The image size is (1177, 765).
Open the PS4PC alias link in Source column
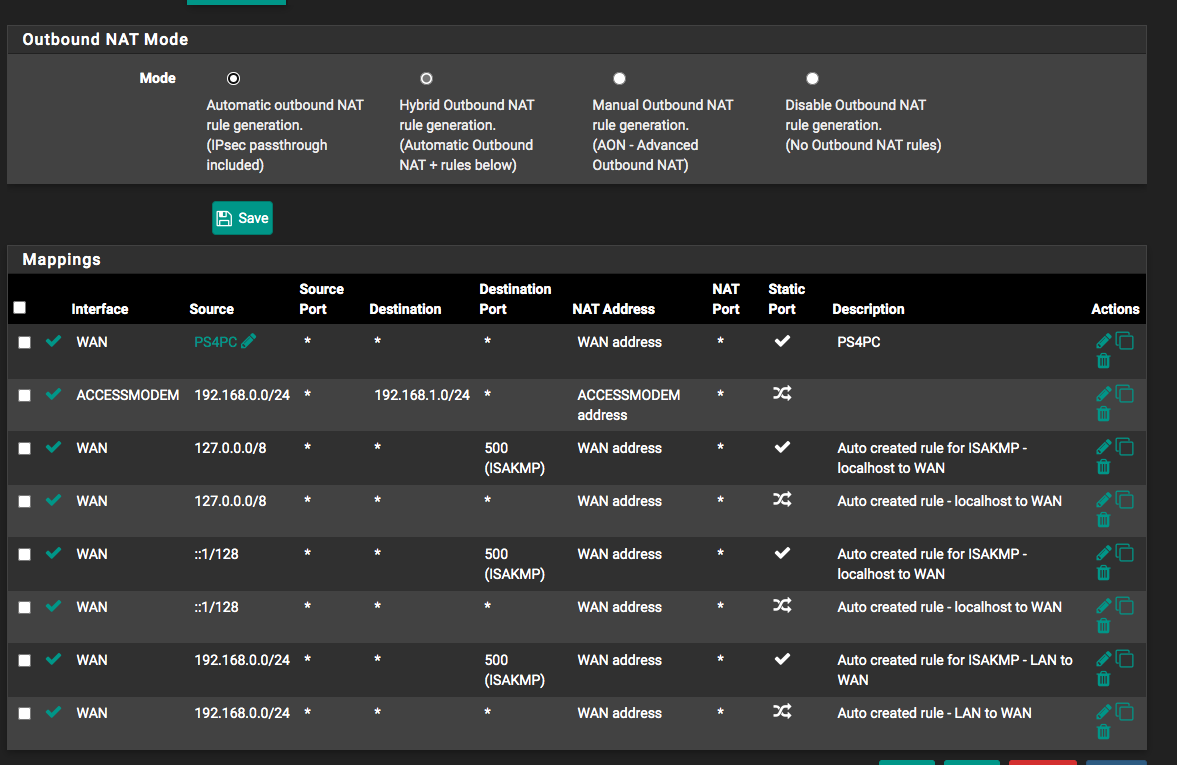tap(215, 342)
